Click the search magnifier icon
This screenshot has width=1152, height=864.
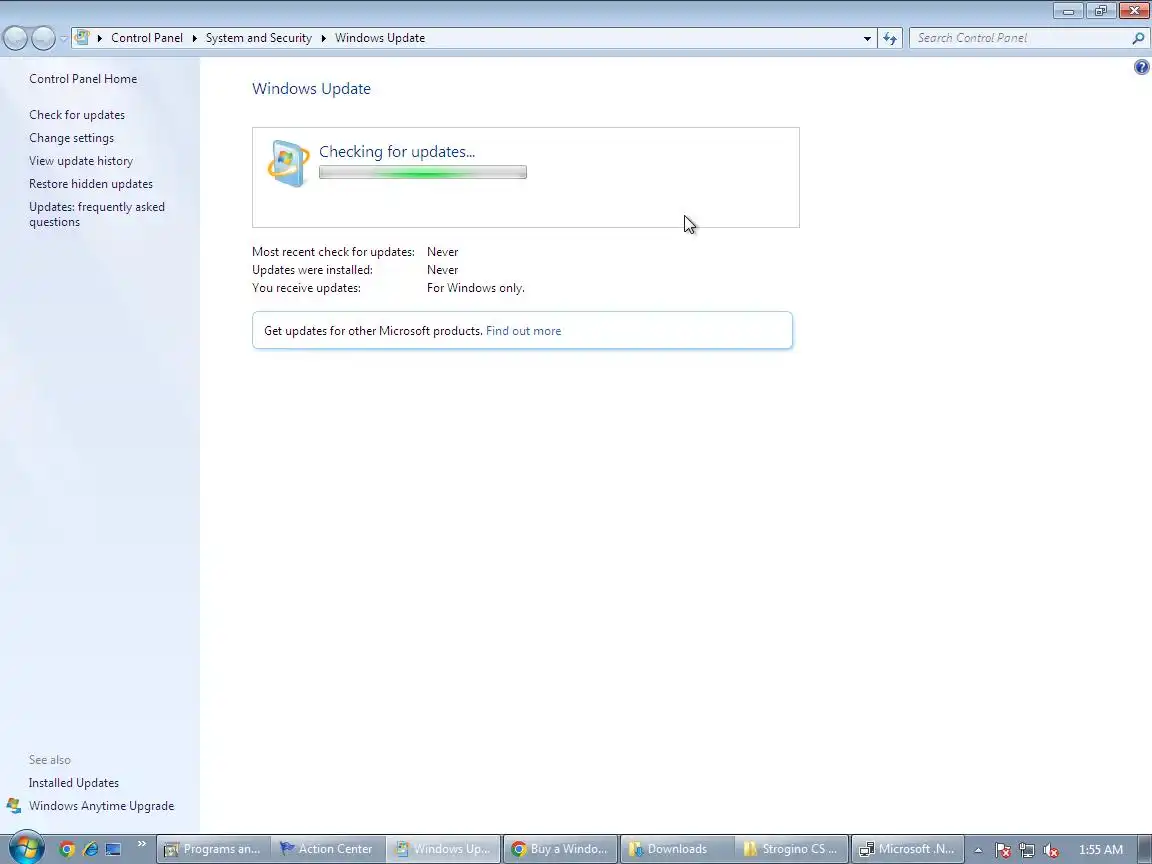pyautogui.click(x=1138, y=38)
